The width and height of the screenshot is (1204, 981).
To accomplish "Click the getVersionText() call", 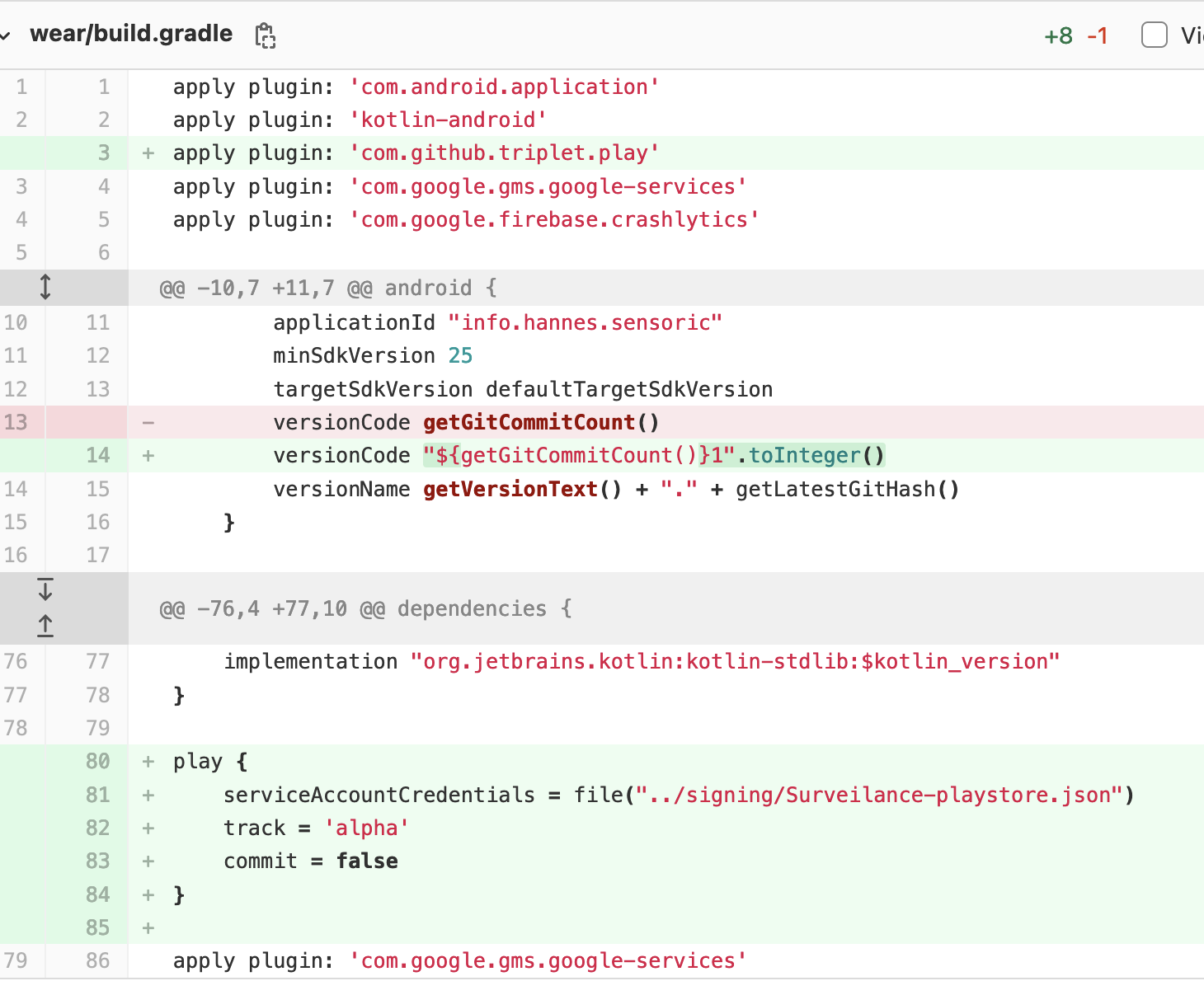I will point(523,489).
